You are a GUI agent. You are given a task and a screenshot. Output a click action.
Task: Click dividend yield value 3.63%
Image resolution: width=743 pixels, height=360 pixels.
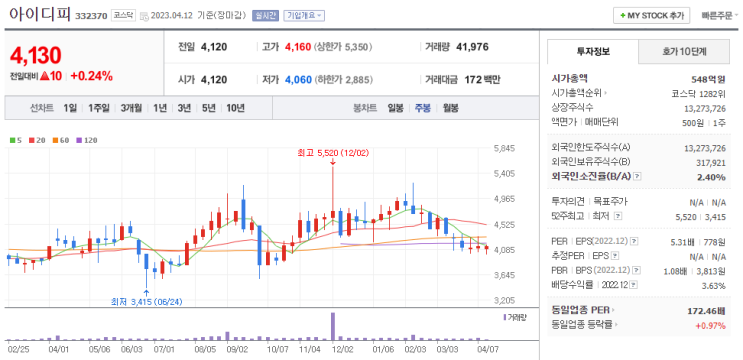pyautogui.click(x=715, y=286)
